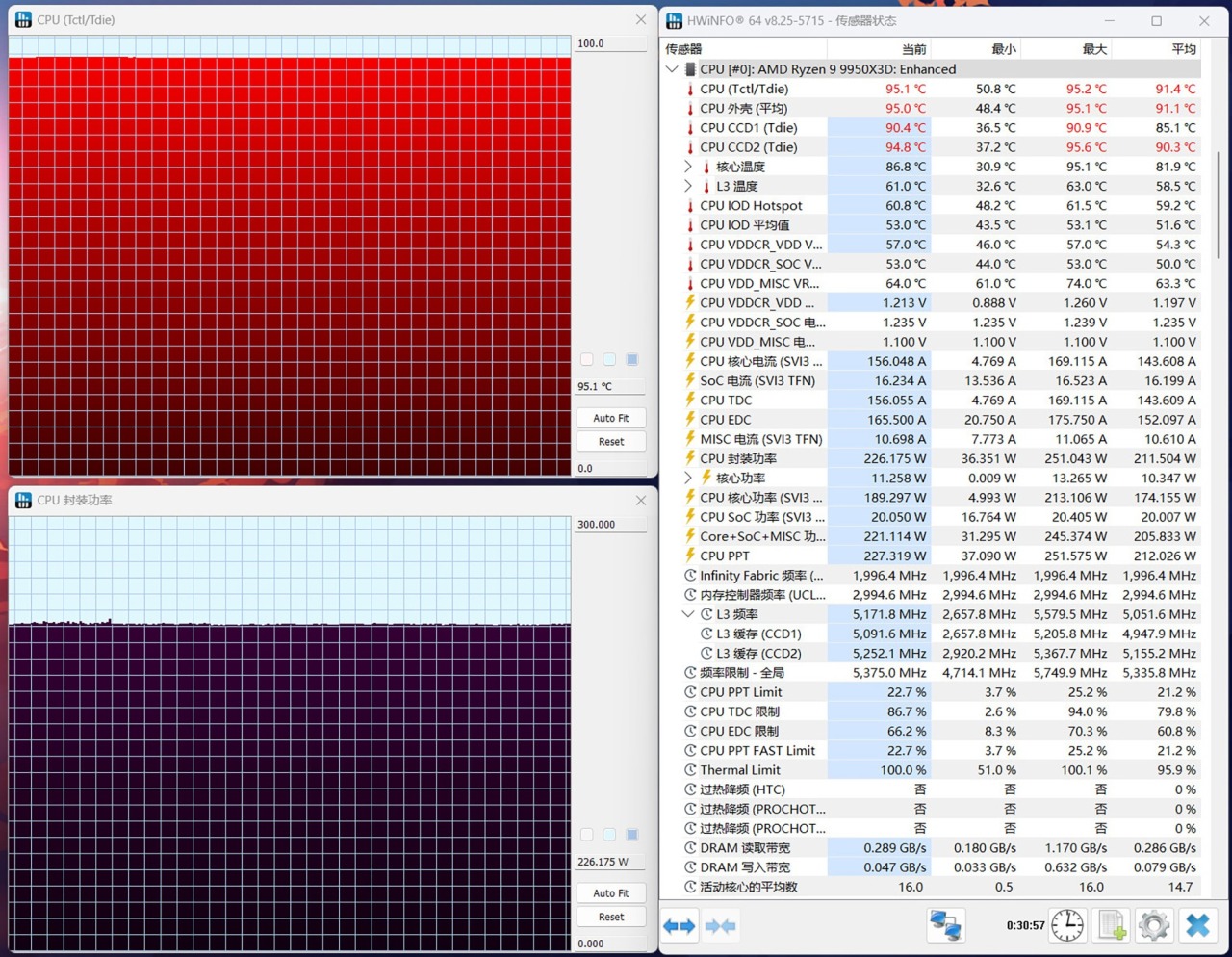
Task: Click the 当前 column header
Action: [879, 49]
